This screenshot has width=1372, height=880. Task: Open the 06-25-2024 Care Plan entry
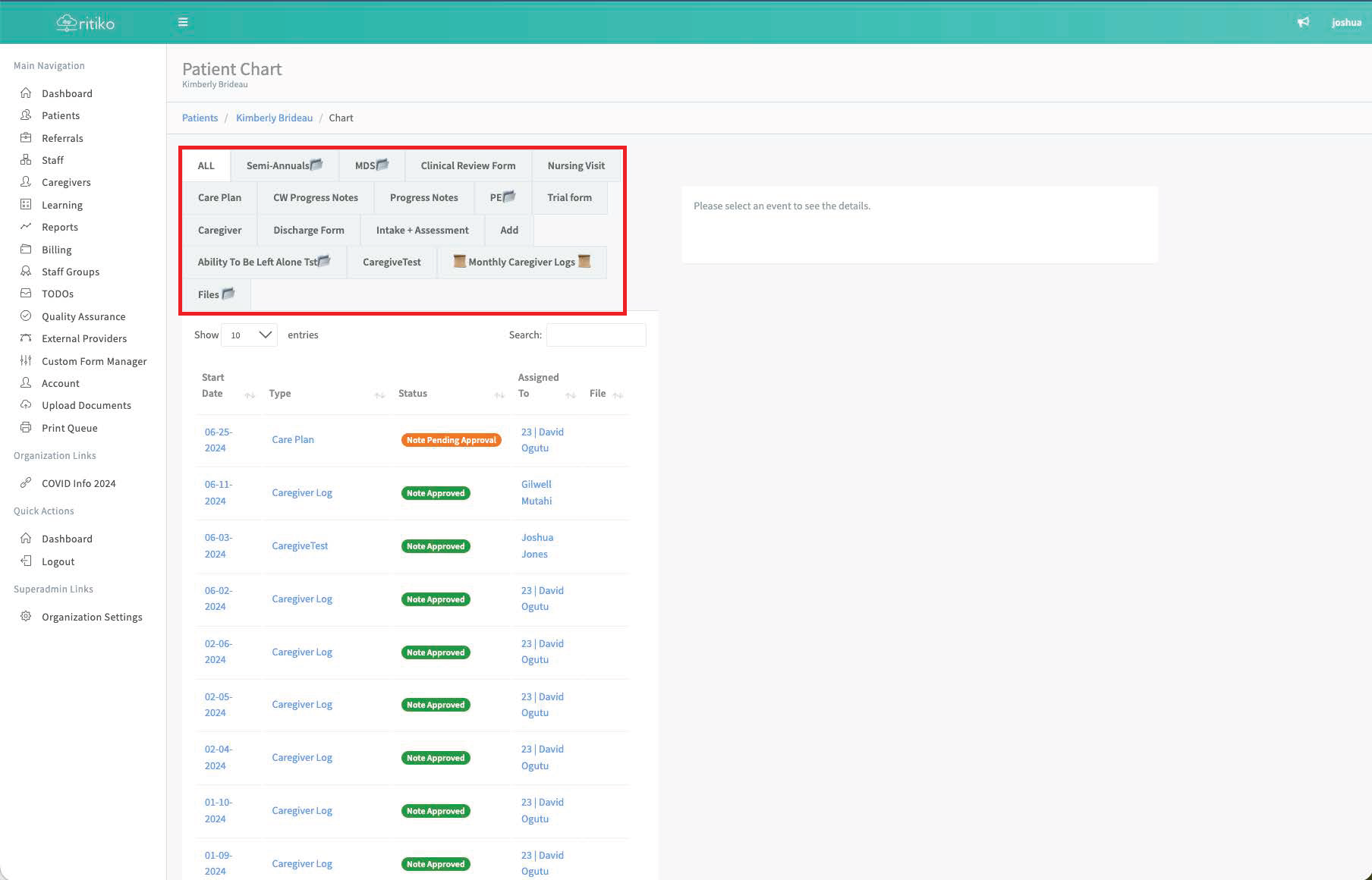point(292,439)
